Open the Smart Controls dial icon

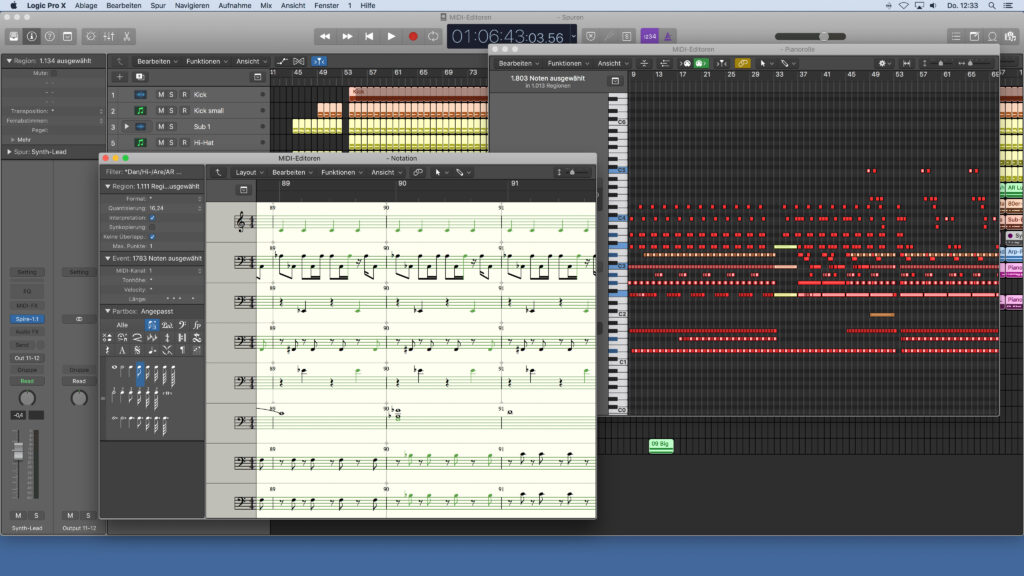point(91,37)
